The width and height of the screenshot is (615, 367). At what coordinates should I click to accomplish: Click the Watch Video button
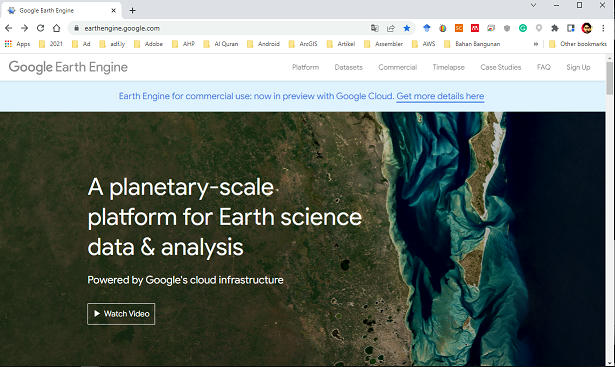pyautogui.click(x=121, y=314)
